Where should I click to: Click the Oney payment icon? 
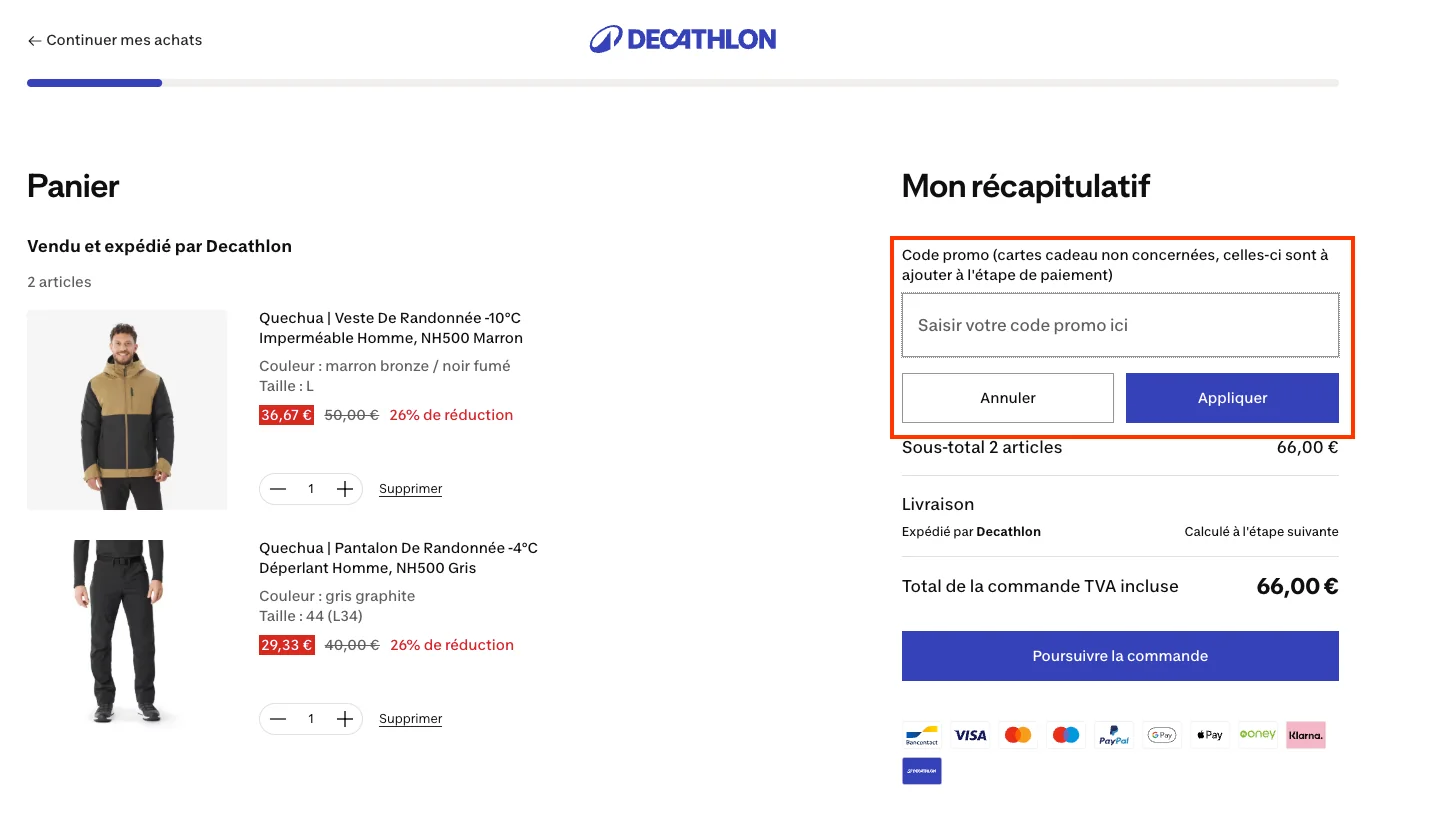pyautogui.click(x=1257, y=735)
